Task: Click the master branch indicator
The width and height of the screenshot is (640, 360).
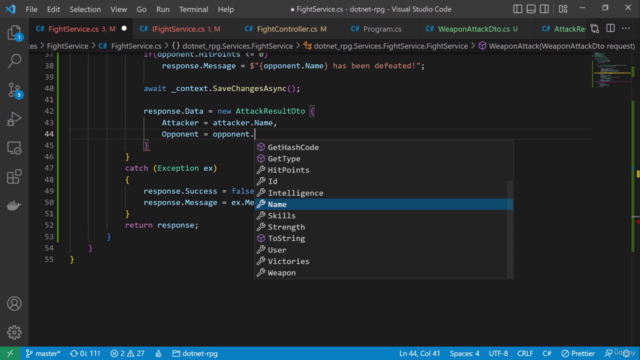Action: point(42,353)
